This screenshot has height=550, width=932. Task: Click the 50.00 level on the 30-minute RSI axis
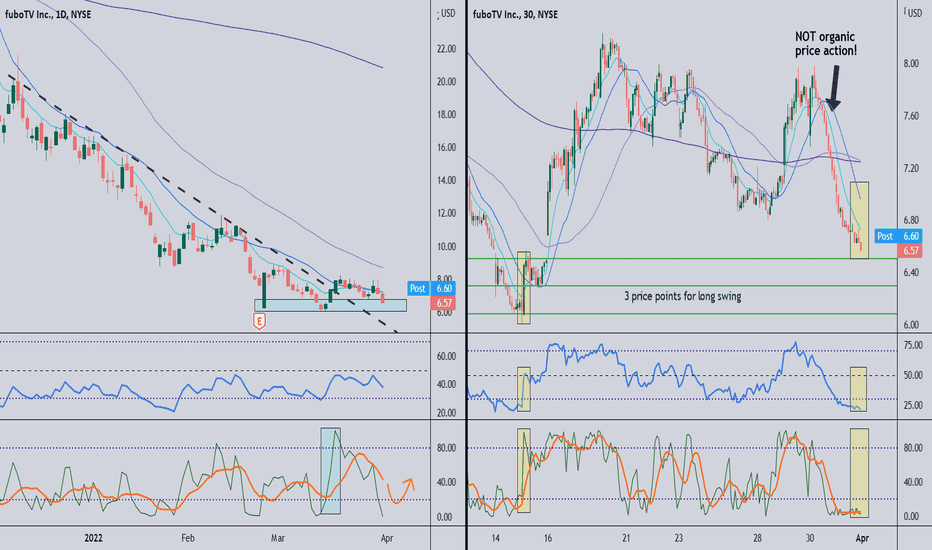[913, 375]
